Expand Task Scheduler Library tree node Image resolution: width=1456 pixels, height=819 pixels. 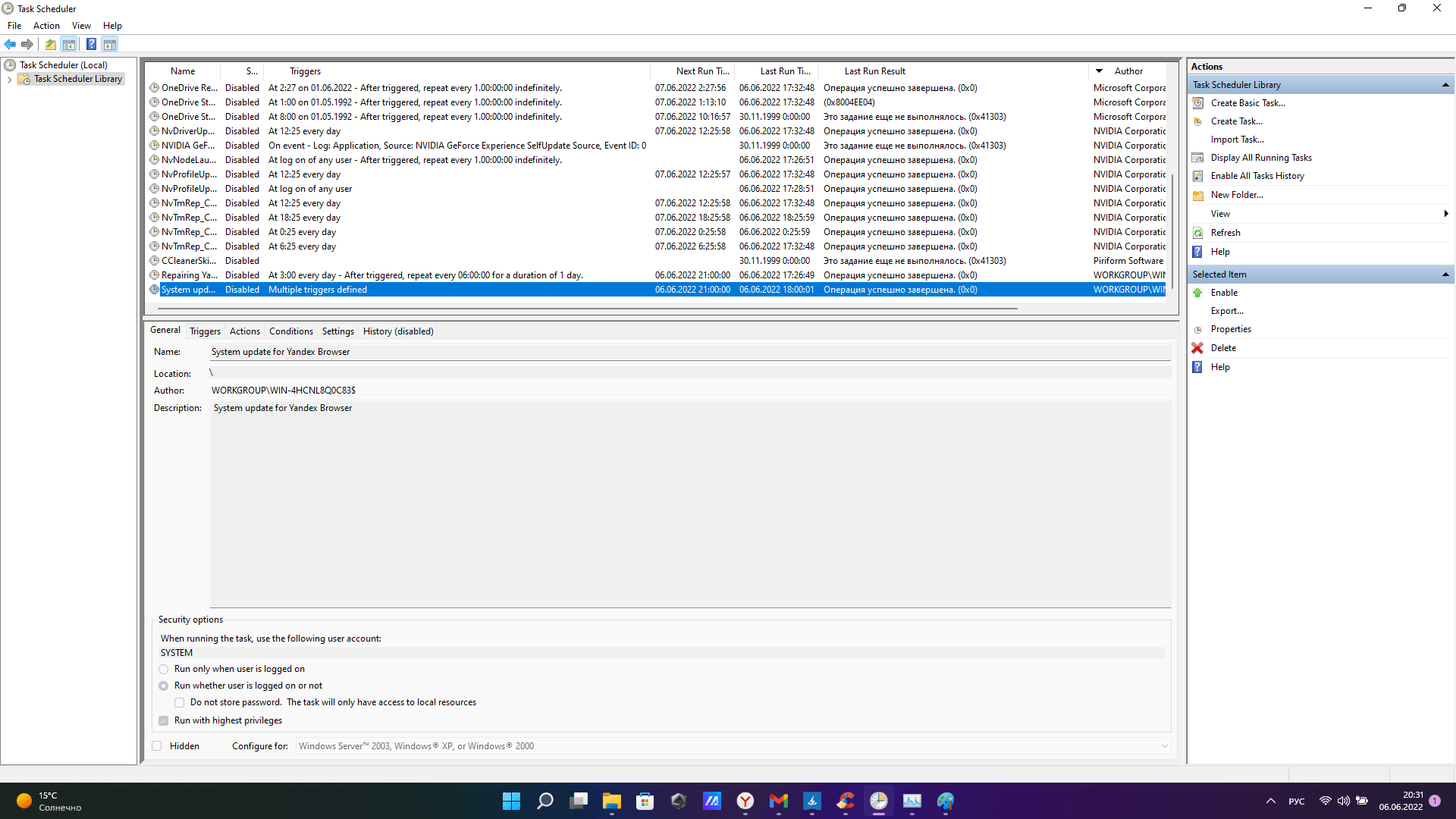coord(9,79)
